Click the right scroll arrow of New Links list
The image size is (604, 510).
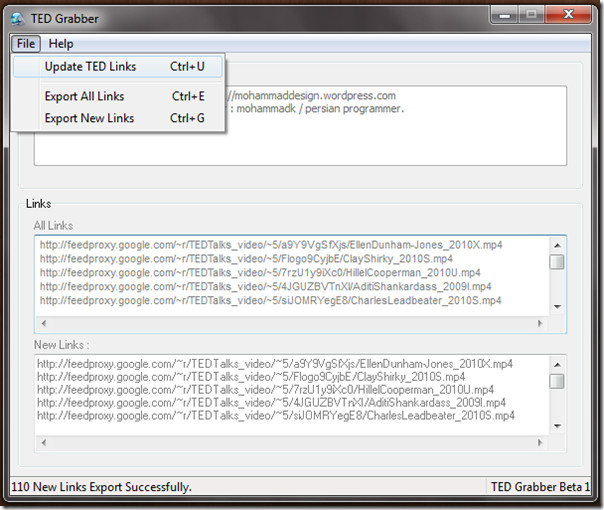(540, 443)
